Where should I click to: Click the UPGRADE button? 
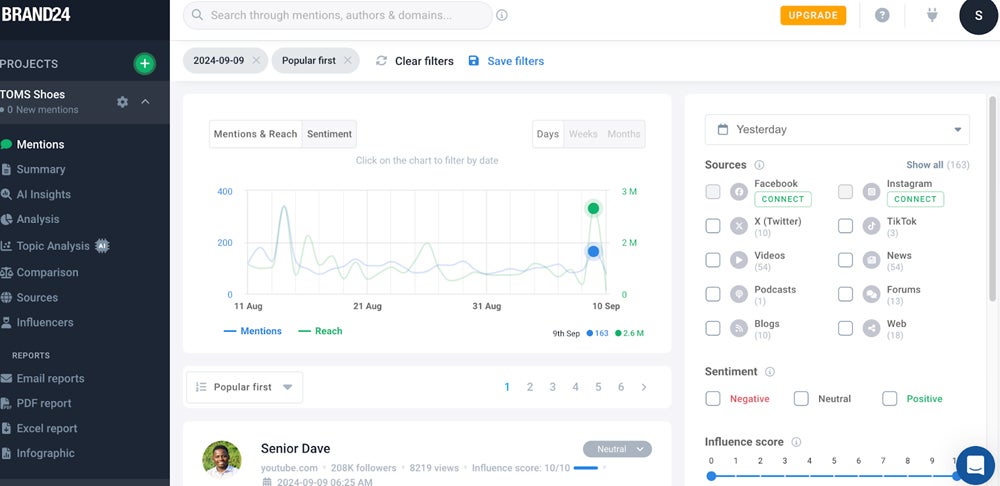[x=813, y=15]
